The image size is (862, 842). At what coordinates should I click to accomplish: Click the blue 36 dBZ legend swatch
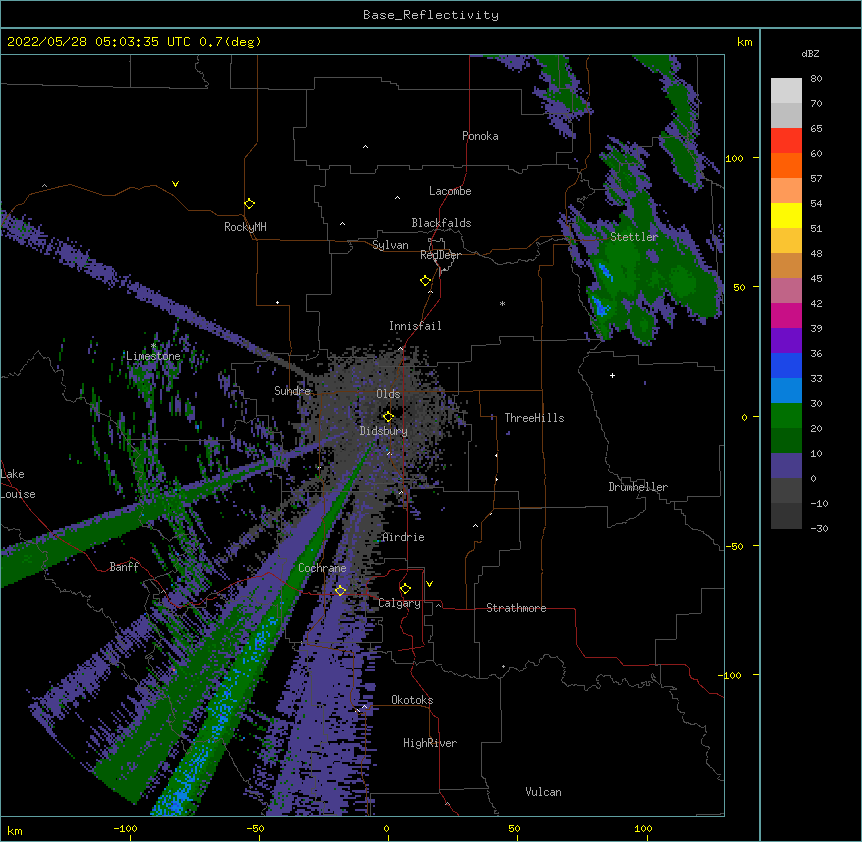tap(786, 365)
